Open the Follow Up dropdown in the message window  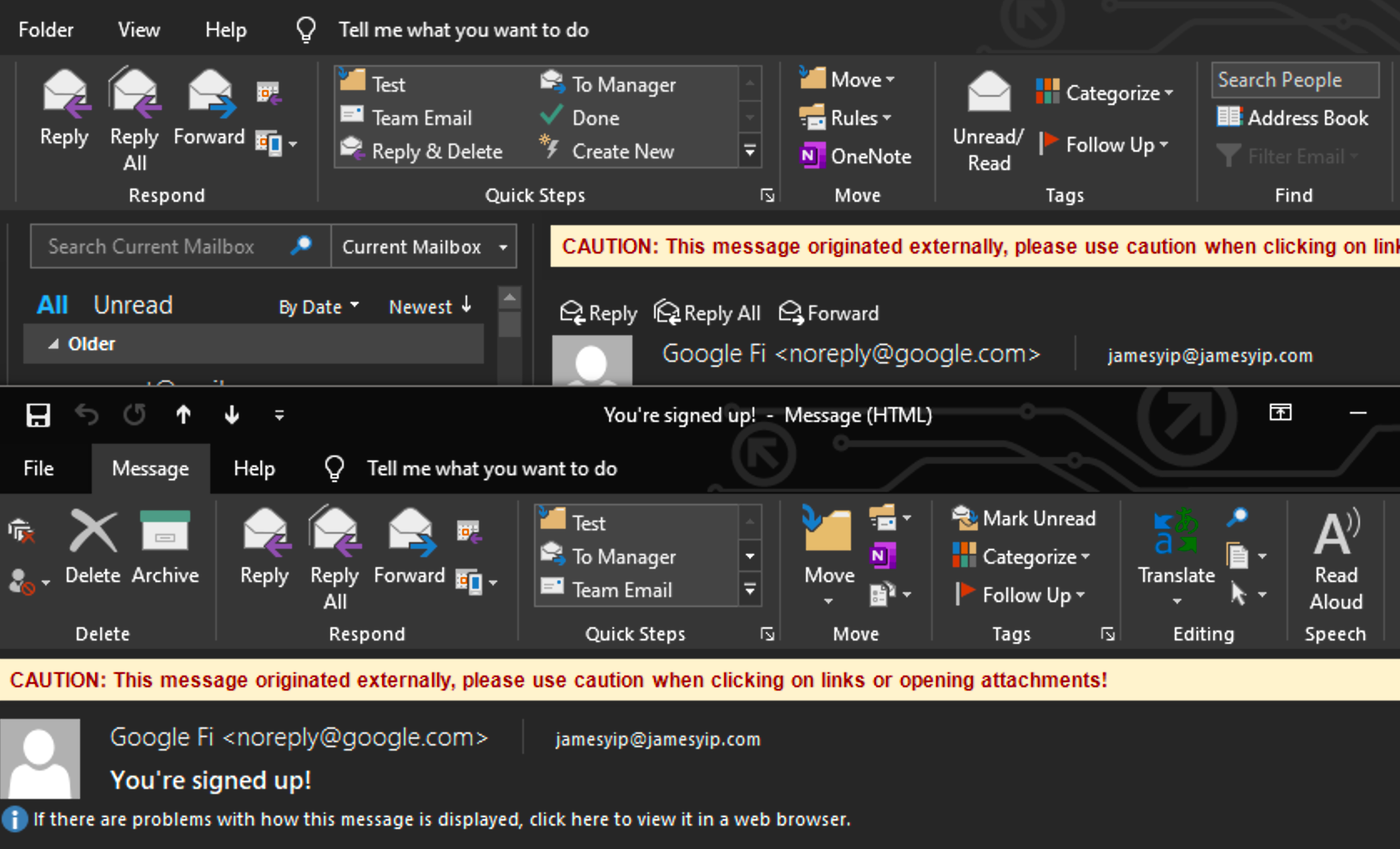(1020, 595)
